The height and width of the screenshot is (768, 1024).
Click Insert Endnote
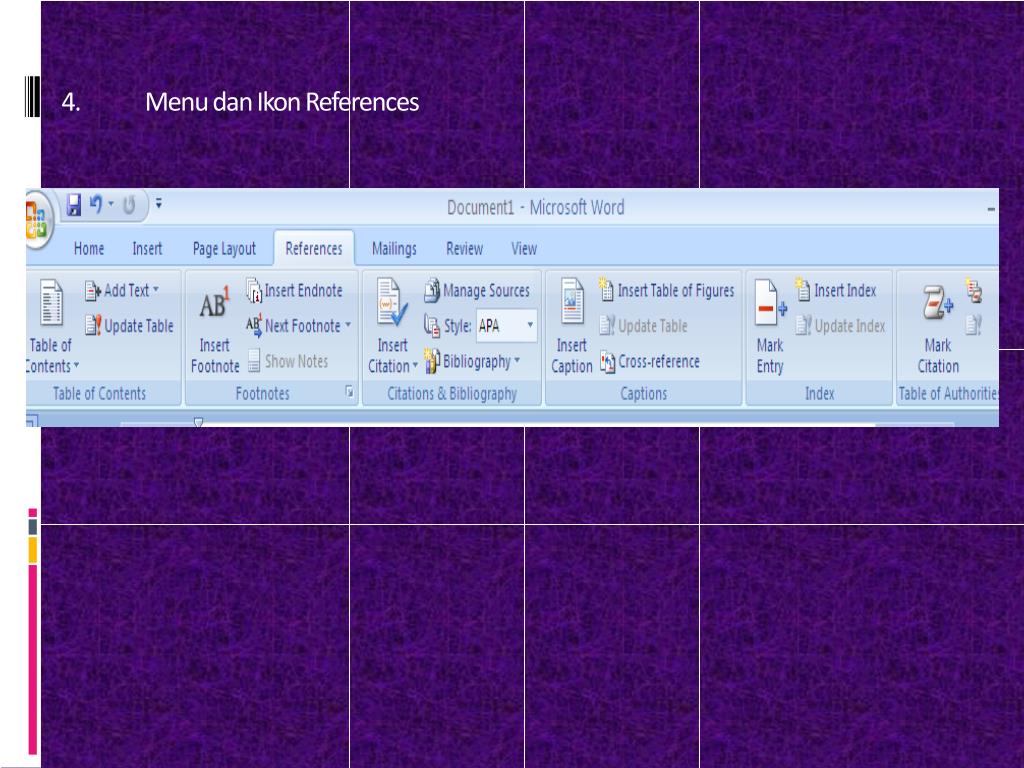click(294, 291)
